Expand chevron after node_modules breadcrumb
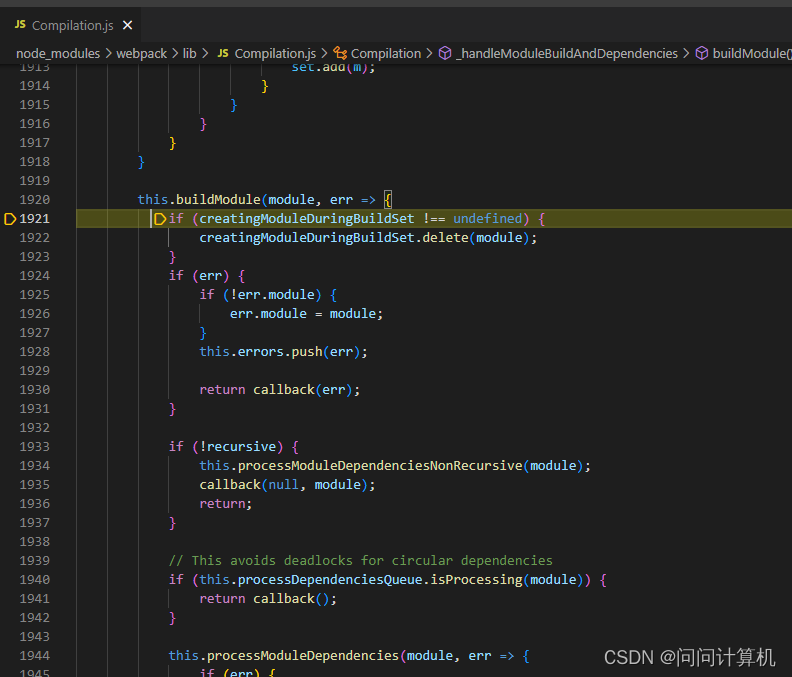This screenshot has width=792, height=677. coord(109,53)
